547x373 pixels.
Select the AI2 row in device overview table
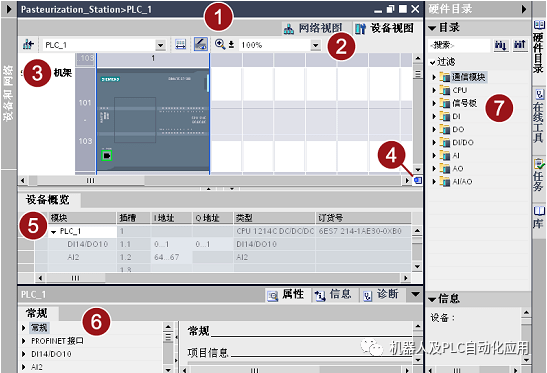223,258
